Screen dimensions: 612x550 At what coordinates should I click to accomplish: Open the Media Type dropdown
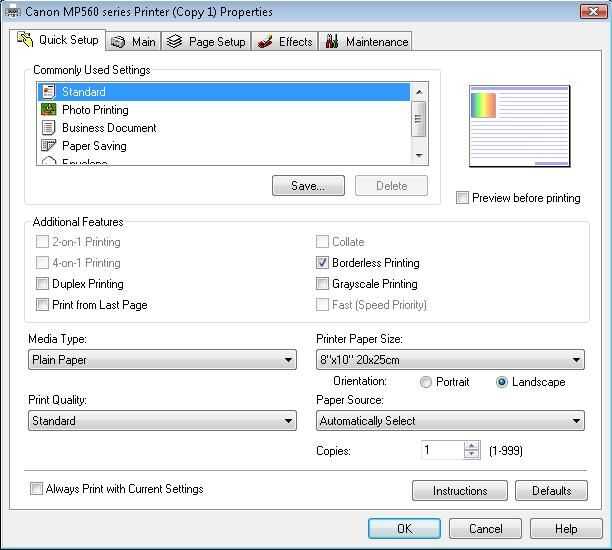point(162,360)
